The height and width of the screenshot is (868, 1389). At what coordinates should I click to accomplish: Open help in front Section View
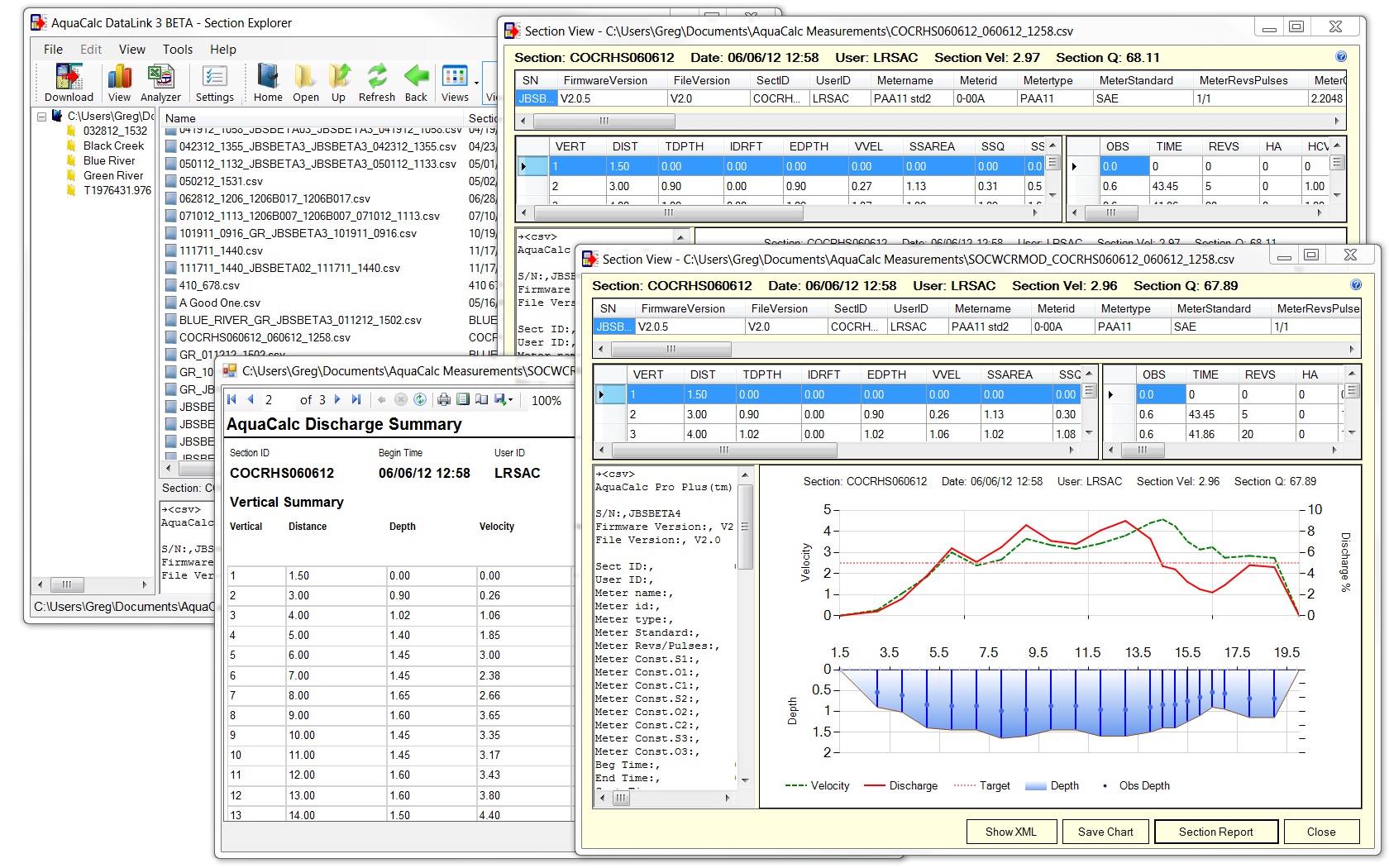pos(1356,285)
